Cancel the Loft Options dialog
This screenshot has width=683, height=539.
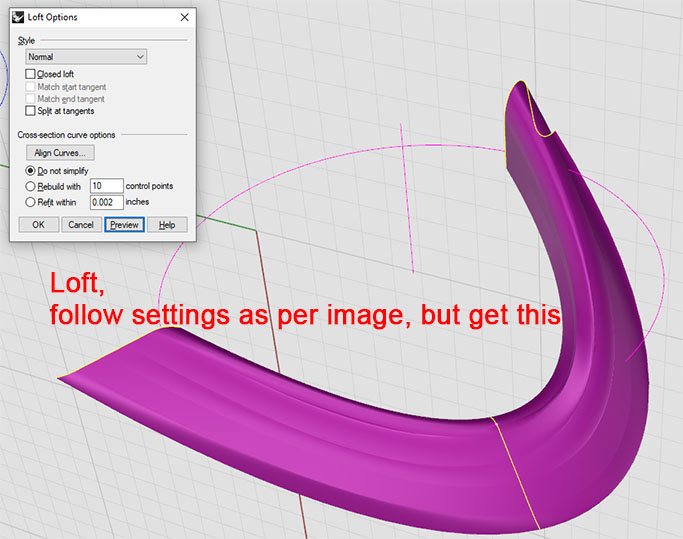coord(81,225)
